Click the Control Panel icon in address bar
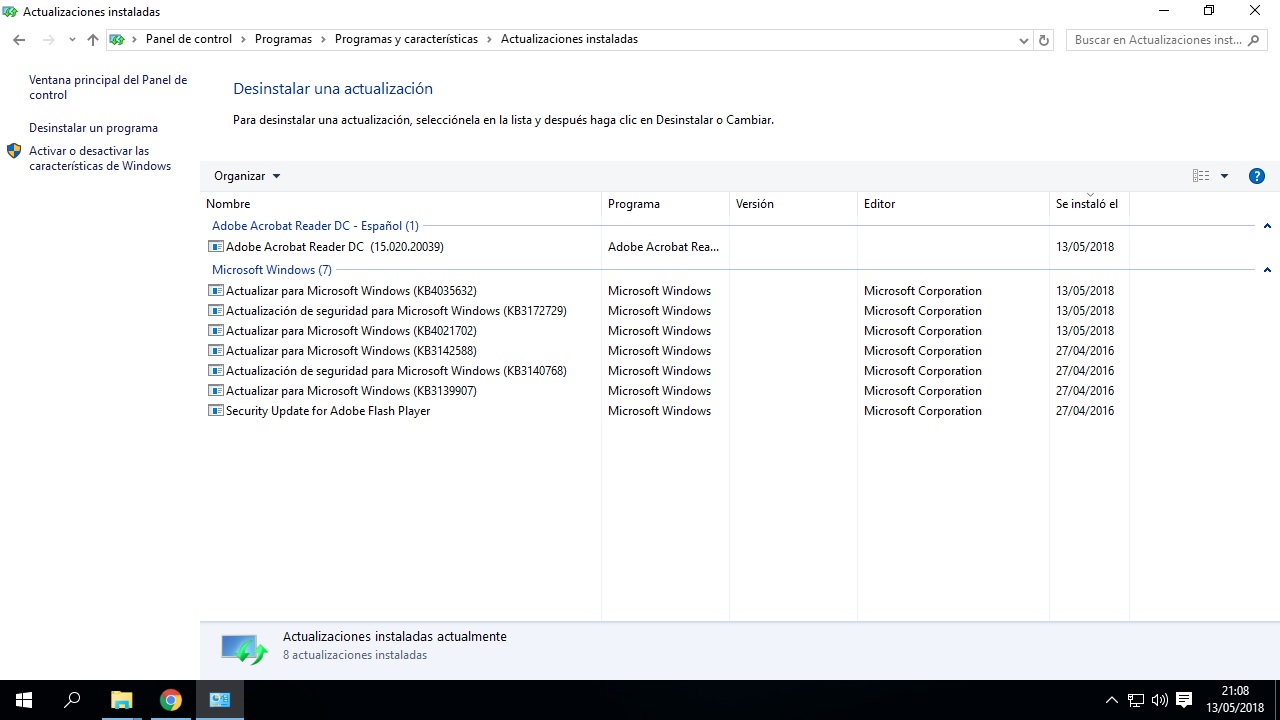 pos(117,40)
